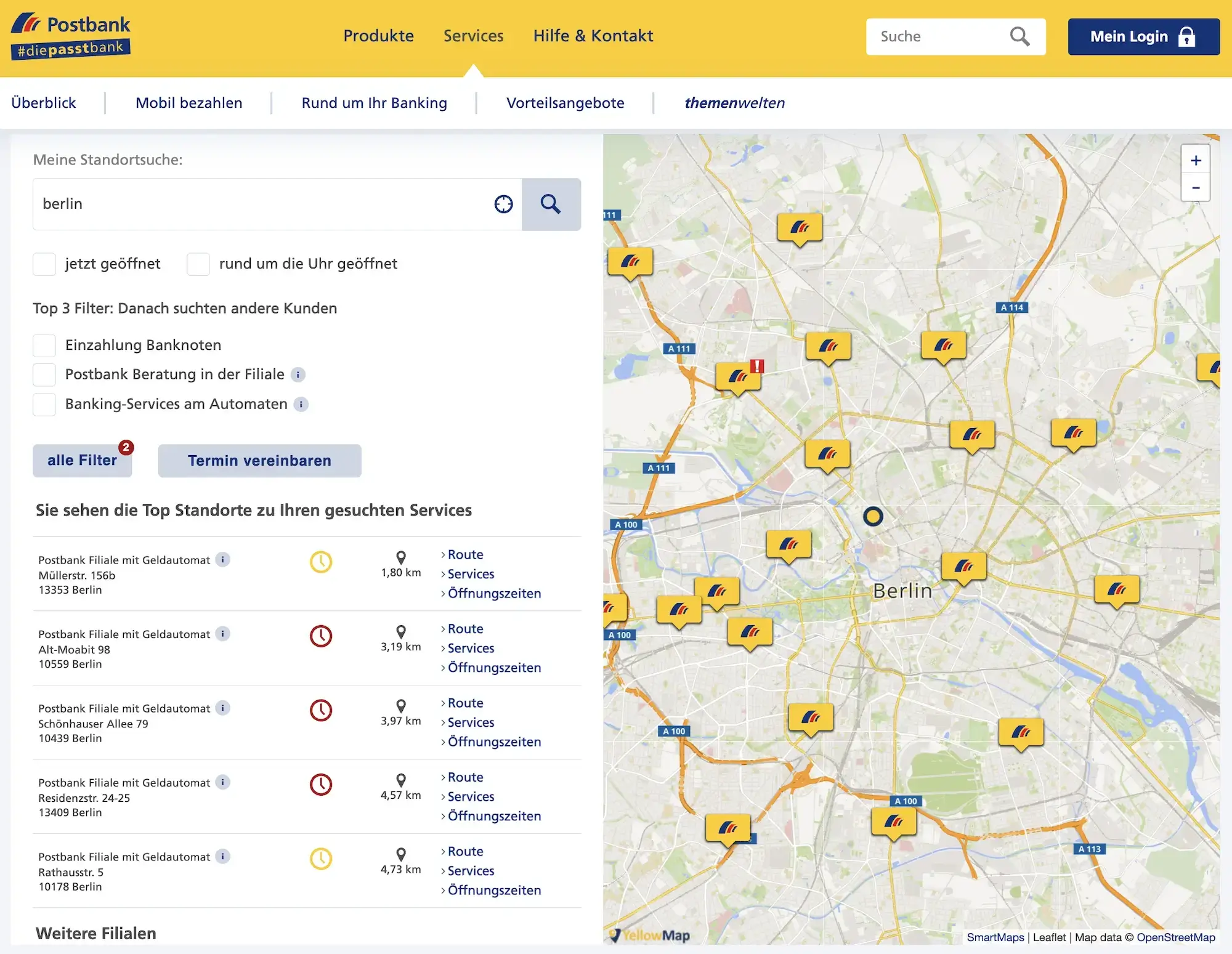The width and height of the screenshot is (1232, 954).
Task: Open the Rund um Ihr Banking tab
Action: (x=375, y=103)
